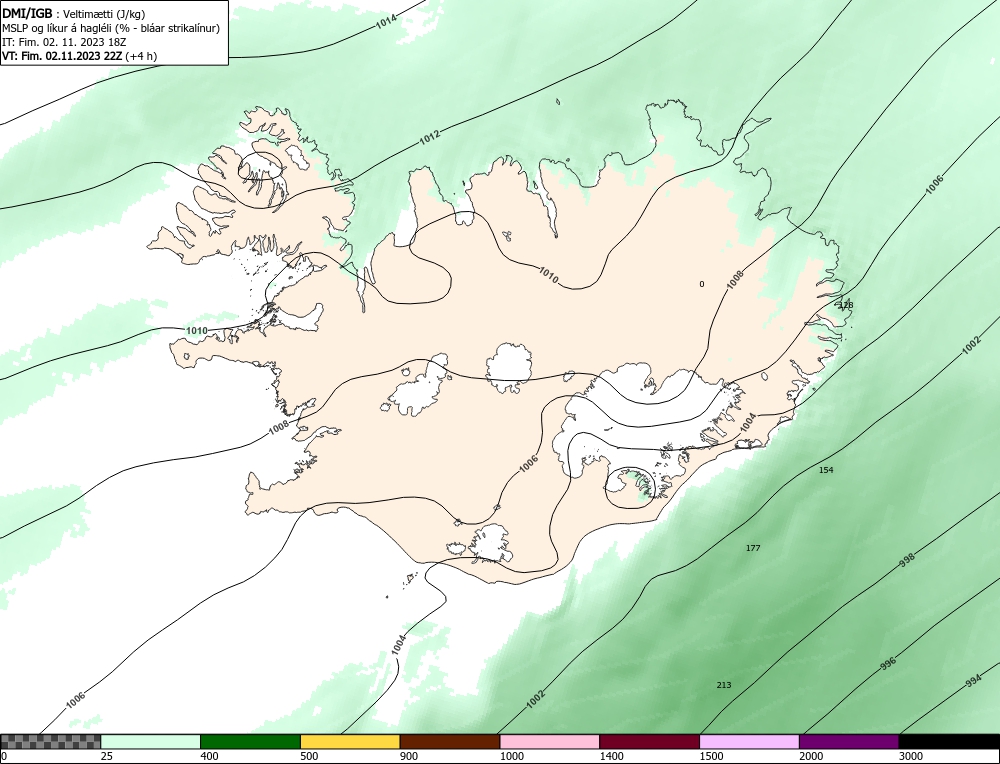Click the legend tick label 25
Image resolution: width=1000 pixels, height=764 pixels.
[x=106, y=756]
